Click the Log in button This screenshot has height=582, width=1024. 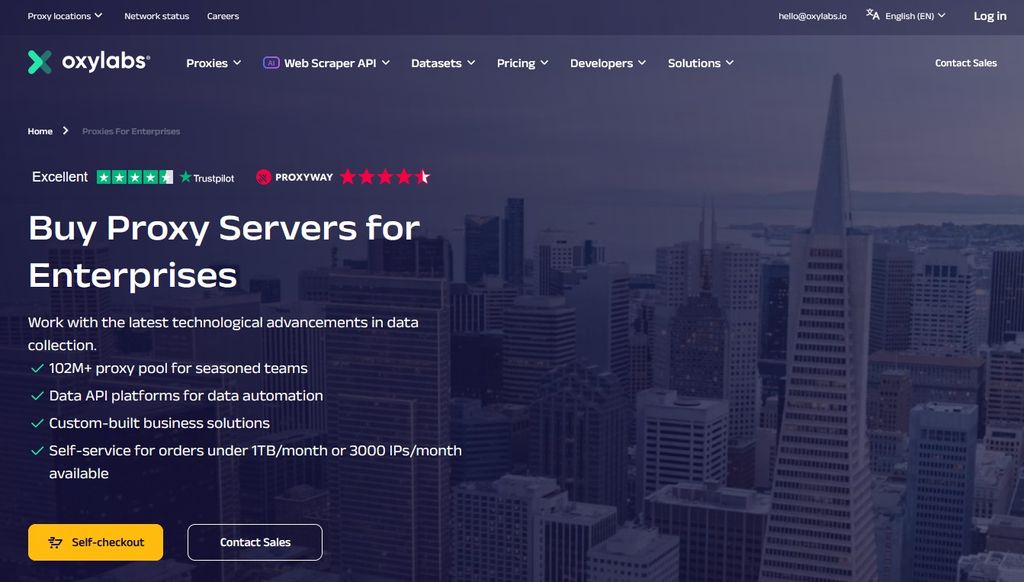click(989, 15)
